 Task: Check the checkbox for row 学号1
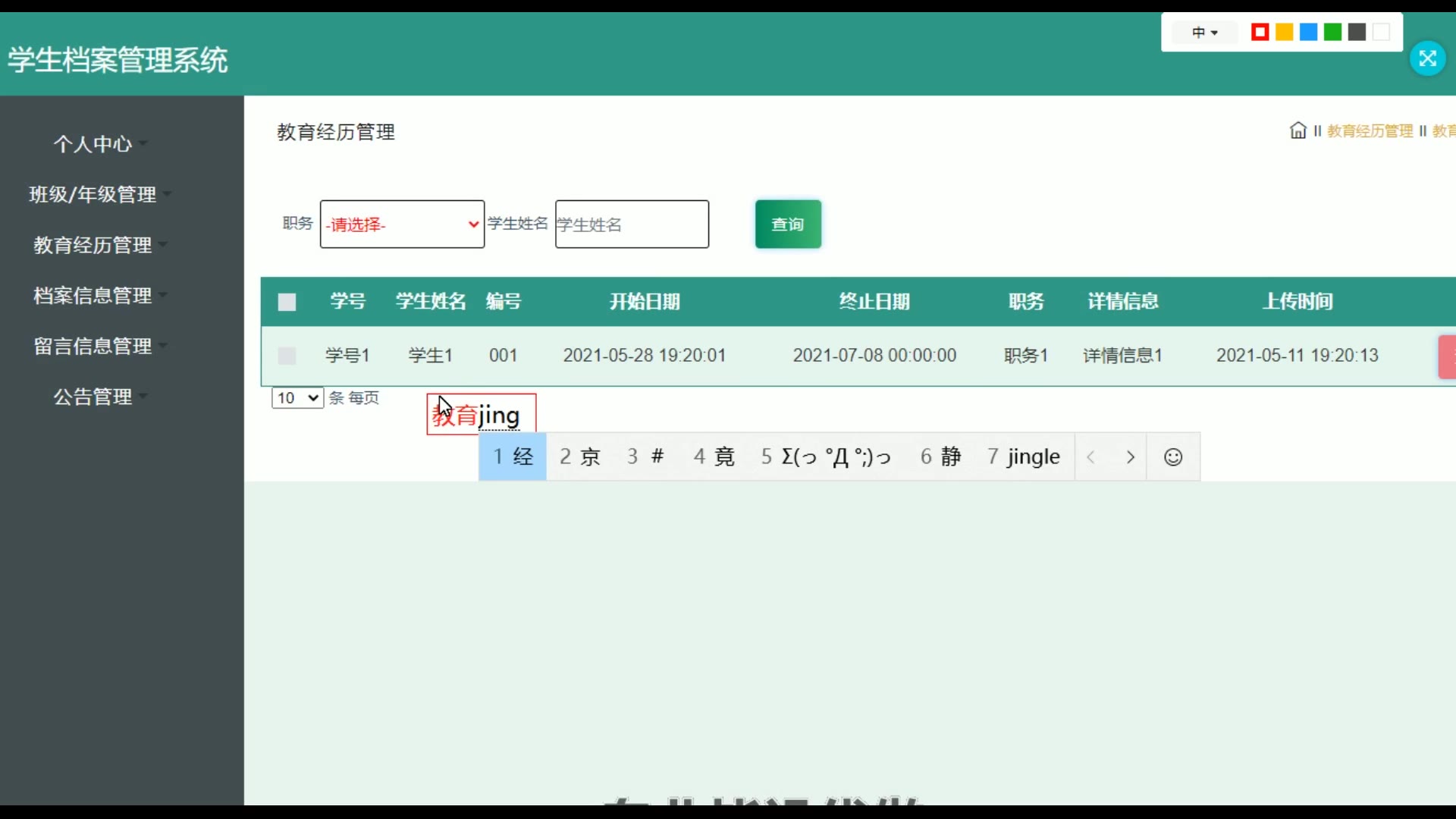tap(287, 356)
